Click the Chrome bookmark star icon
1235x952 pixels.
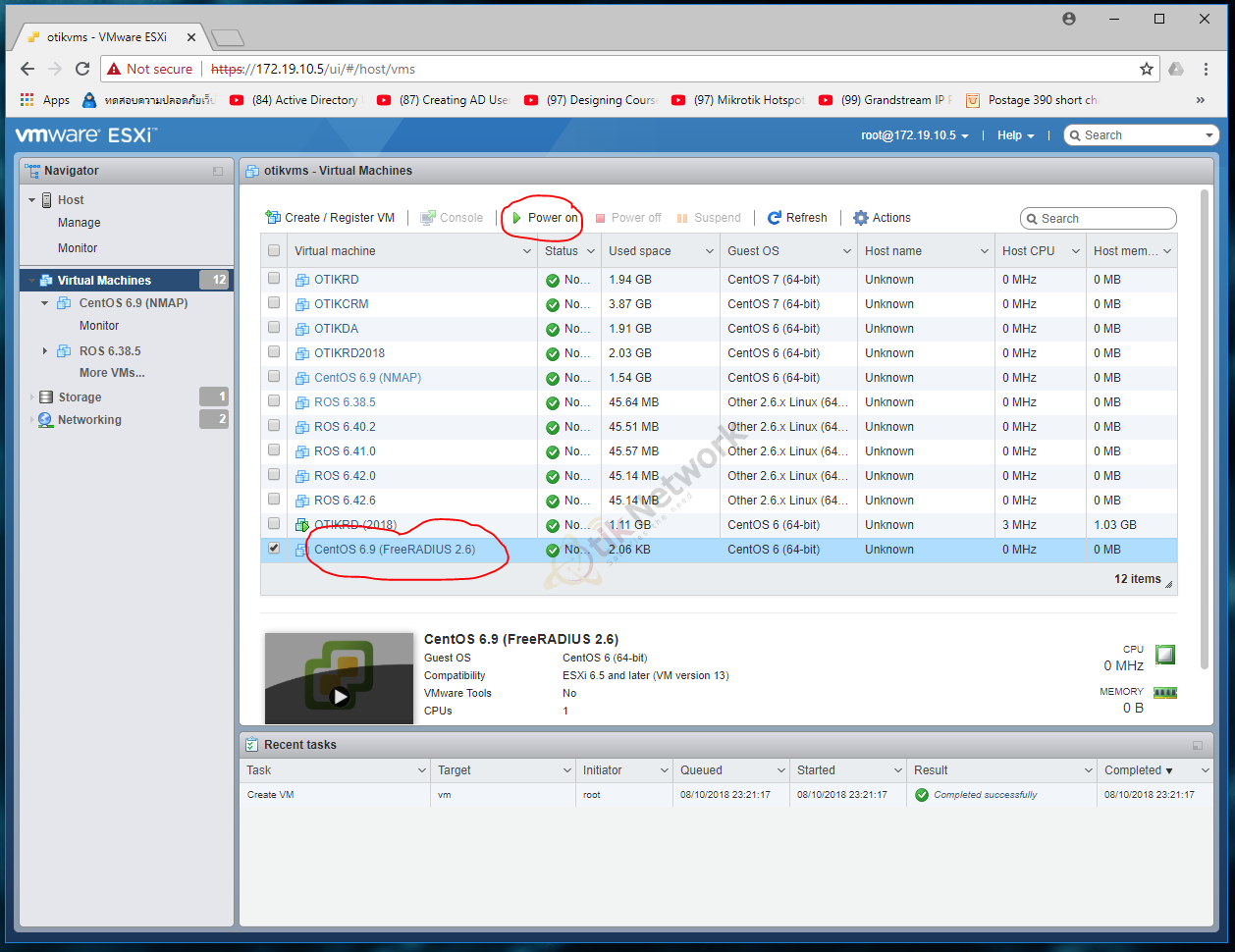click(x=1146, y=69)
